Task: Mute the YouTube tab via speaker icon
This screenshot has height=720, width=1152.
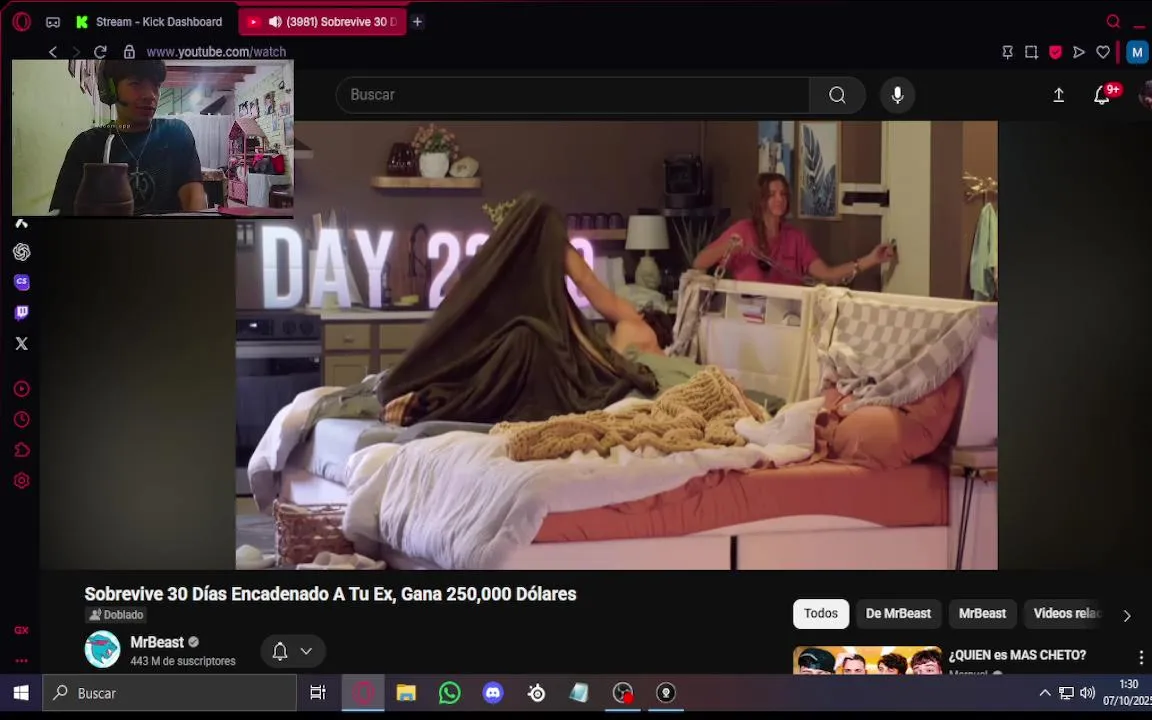Action: [x=276, y=22]
